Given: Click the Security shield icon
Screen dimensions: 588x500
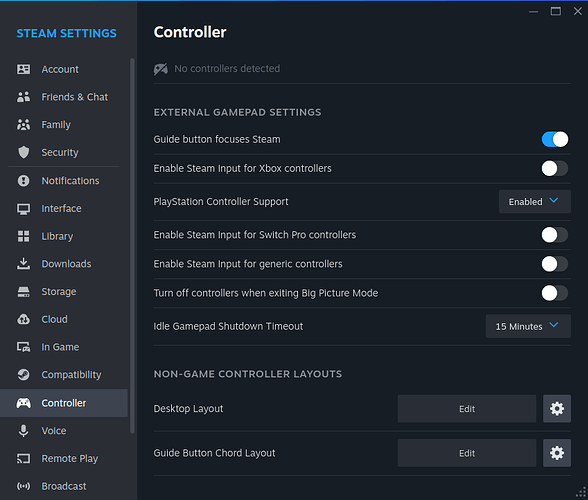Looking at the screenshot, I should click(x=23, y=152).
